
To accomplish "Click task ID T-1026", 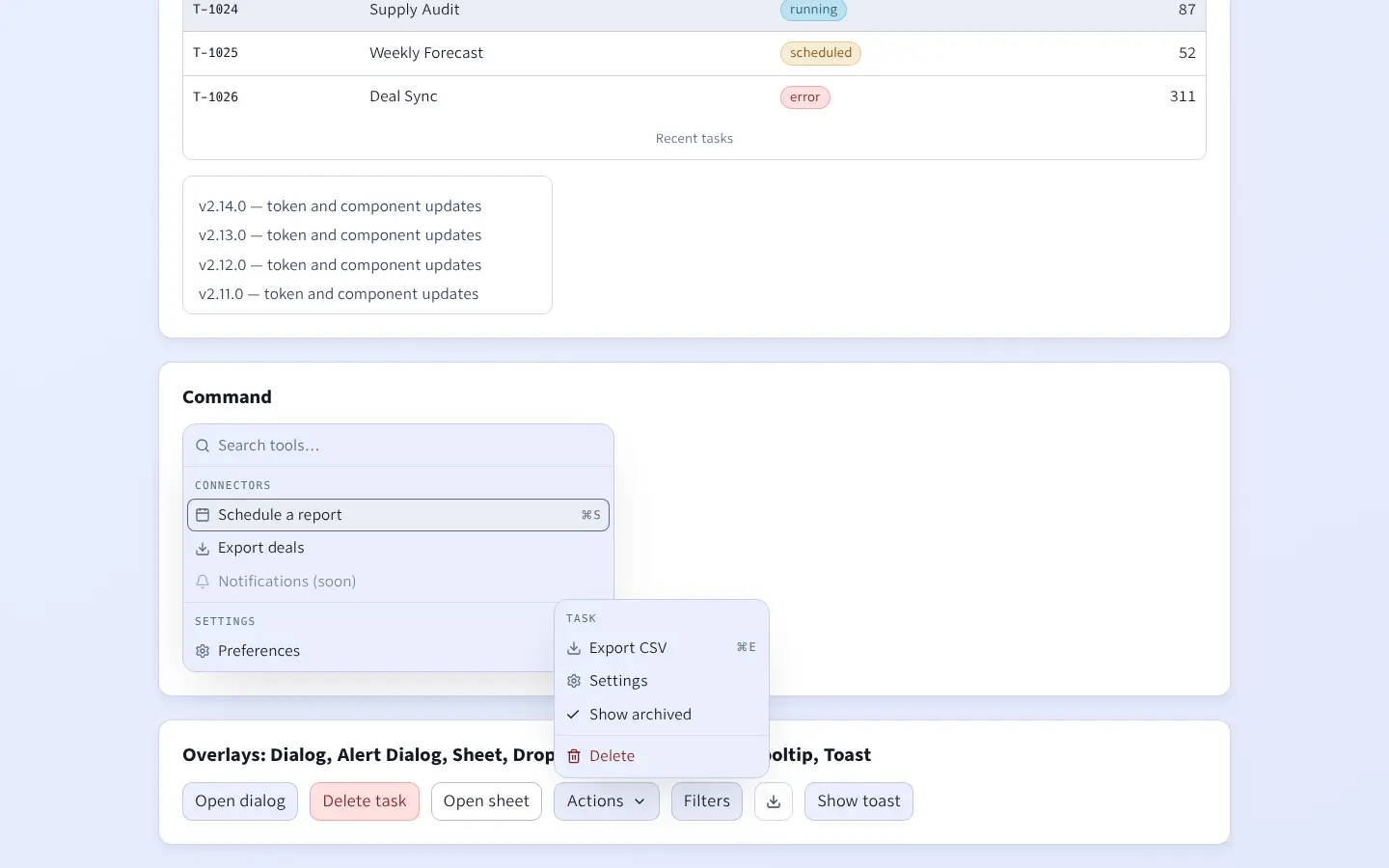I will pos(215,96).
